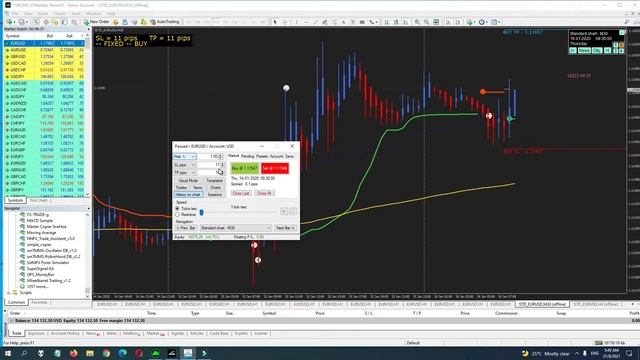Click the Prev. Bar navigation button
This screenshot has width=640, height=360.
[186, 228]
